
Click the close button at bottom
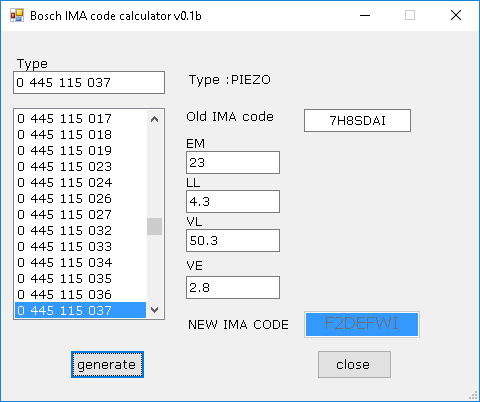[354, 364]
